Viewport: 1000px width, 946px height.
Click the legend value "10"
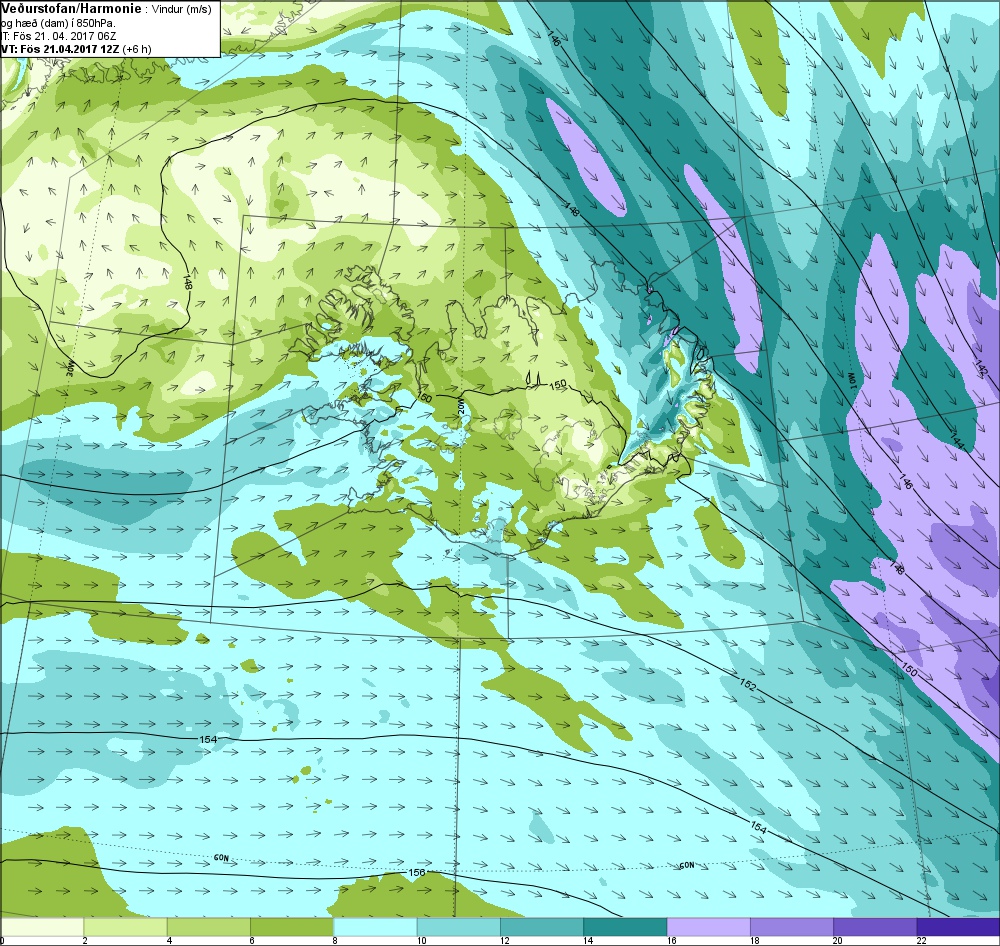421,940
